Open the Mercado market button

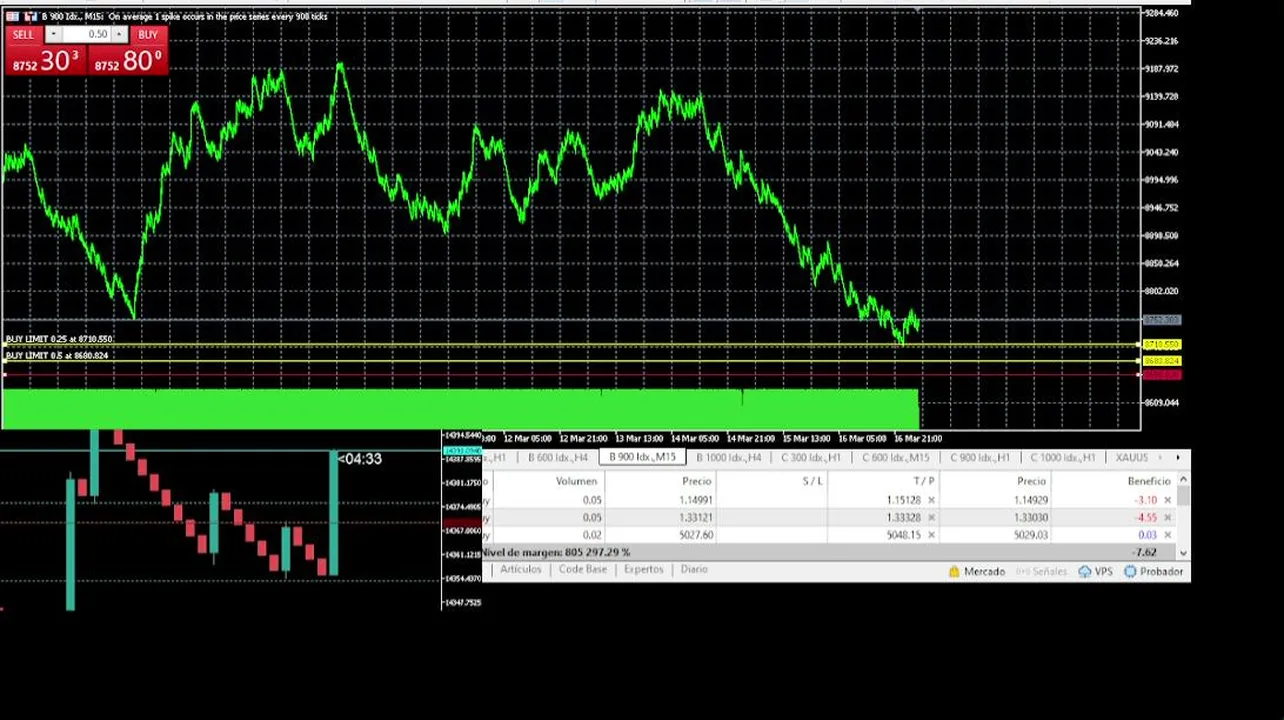[976, 572]
